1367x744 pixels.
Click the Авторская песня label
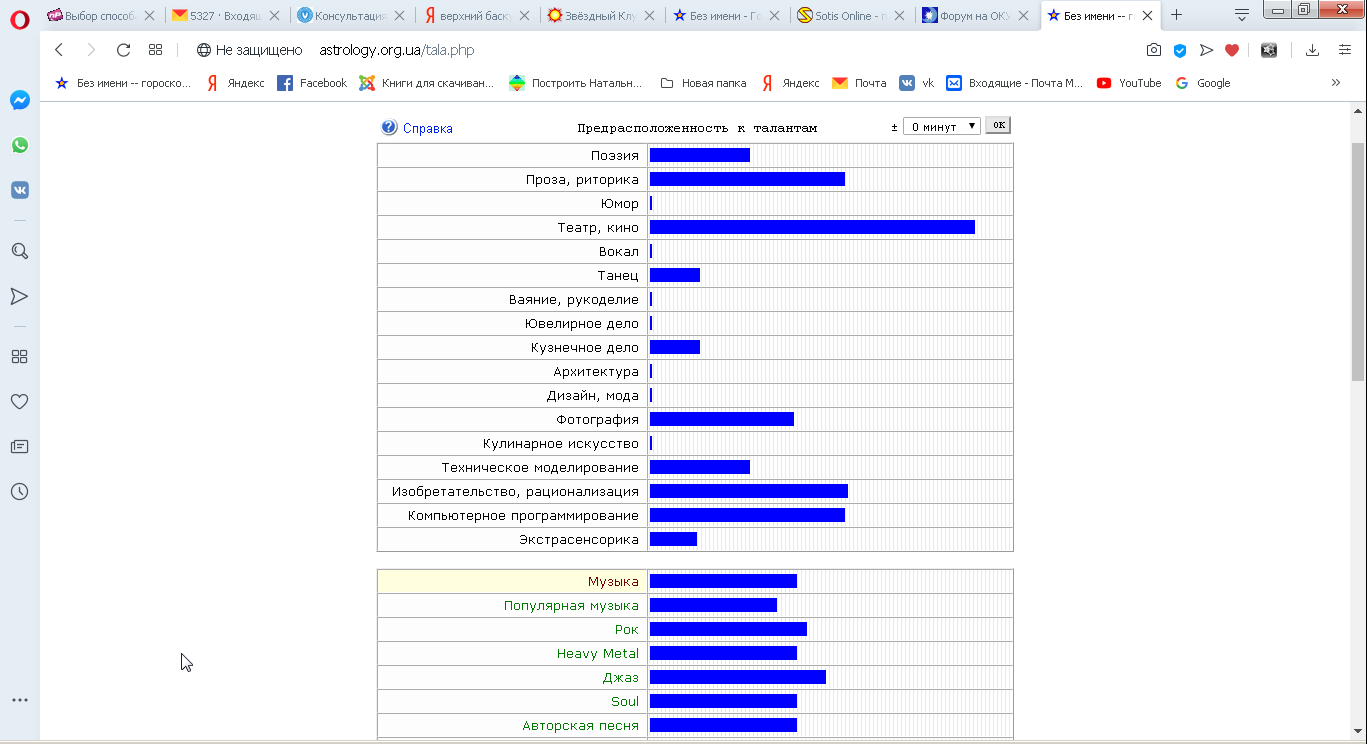click(580, 725)
